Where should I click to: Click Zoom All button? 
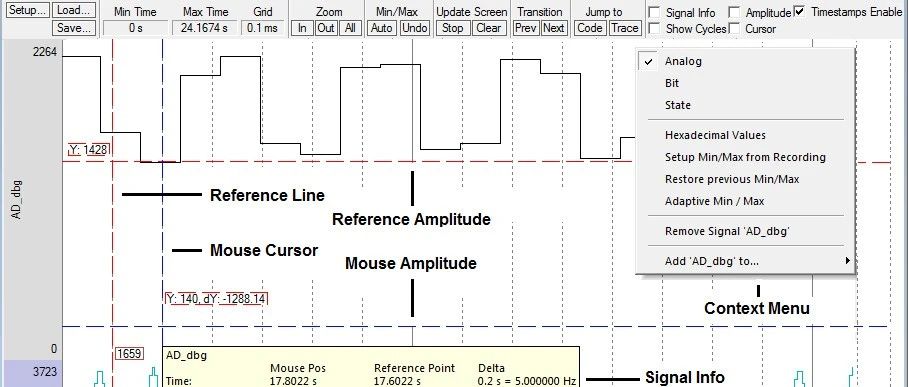[349, 28]
